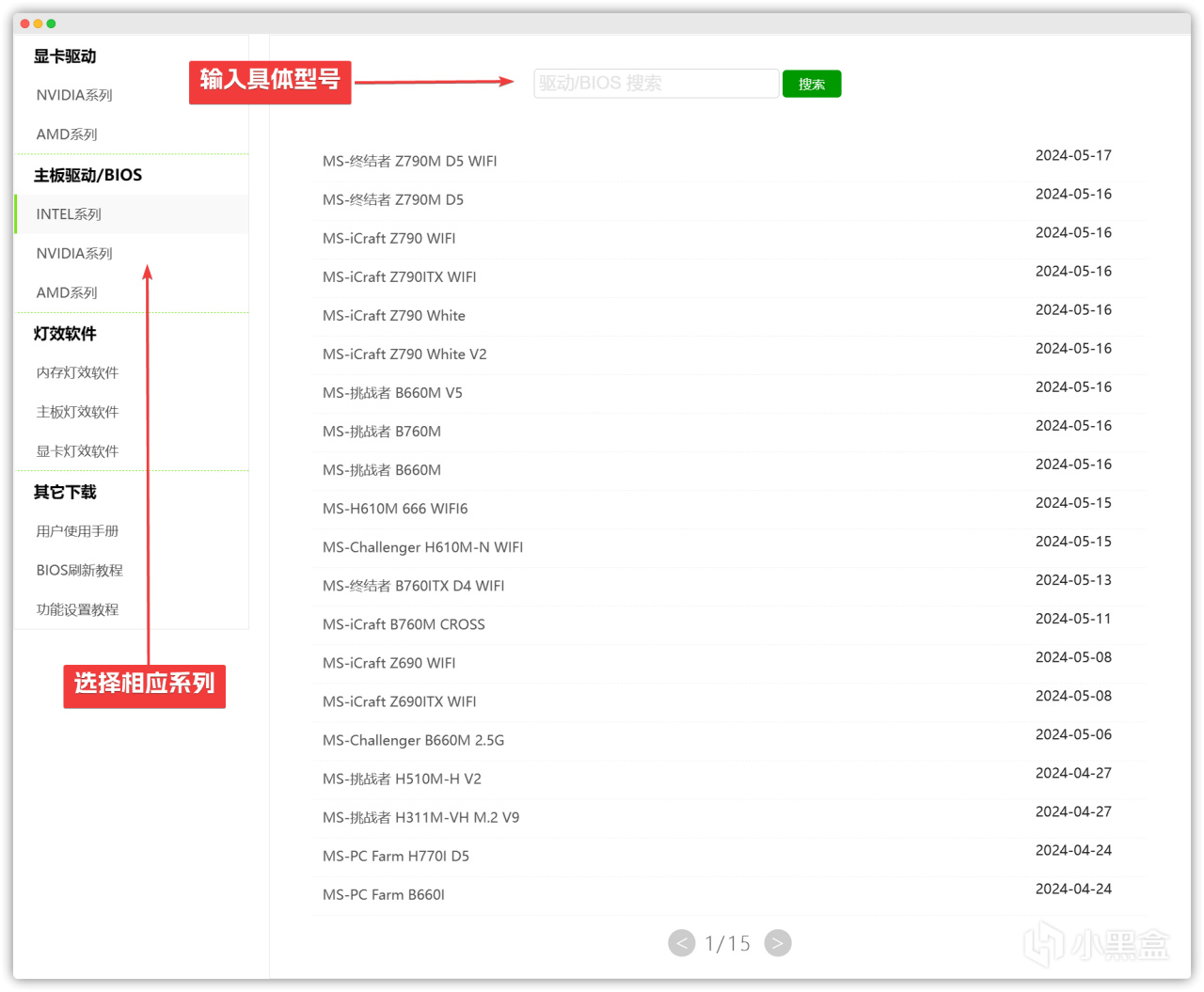Open MS-iCraft Z790 WIFI entry
1204x992 pixels.
coord(389,239)
